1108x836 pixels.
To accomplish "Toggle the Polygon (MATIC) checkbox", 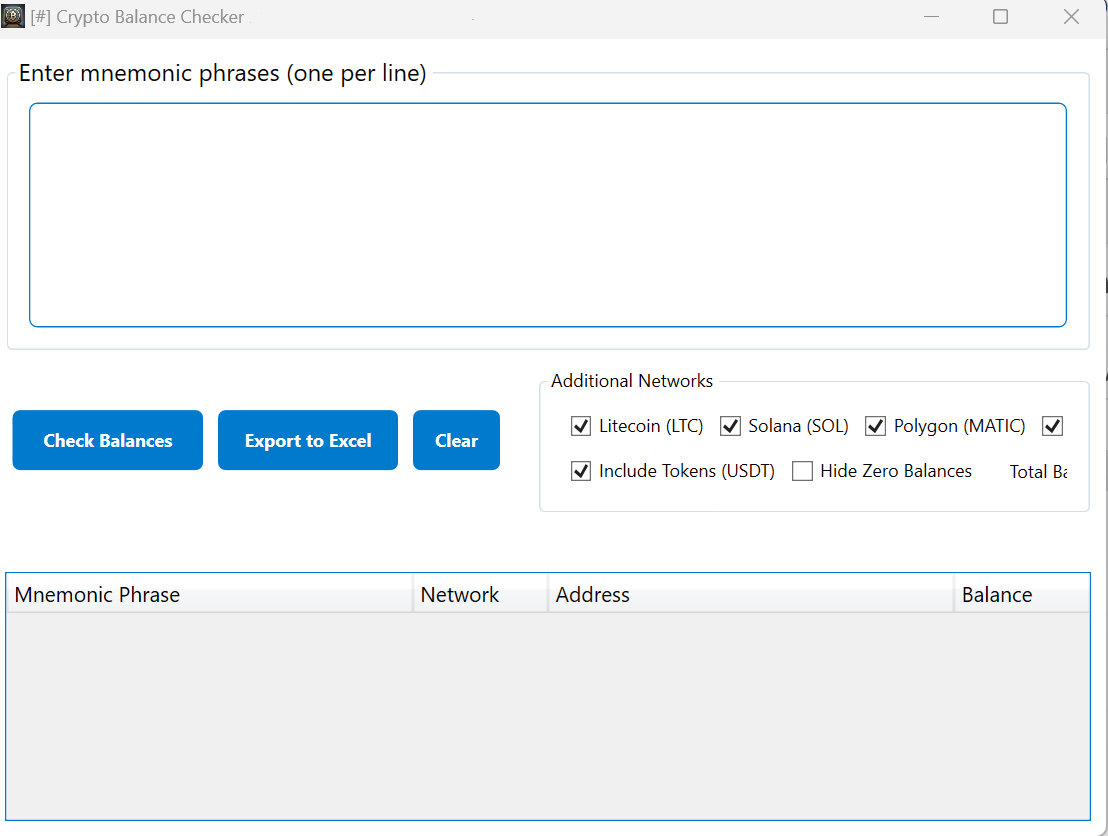I will (876, 427).
